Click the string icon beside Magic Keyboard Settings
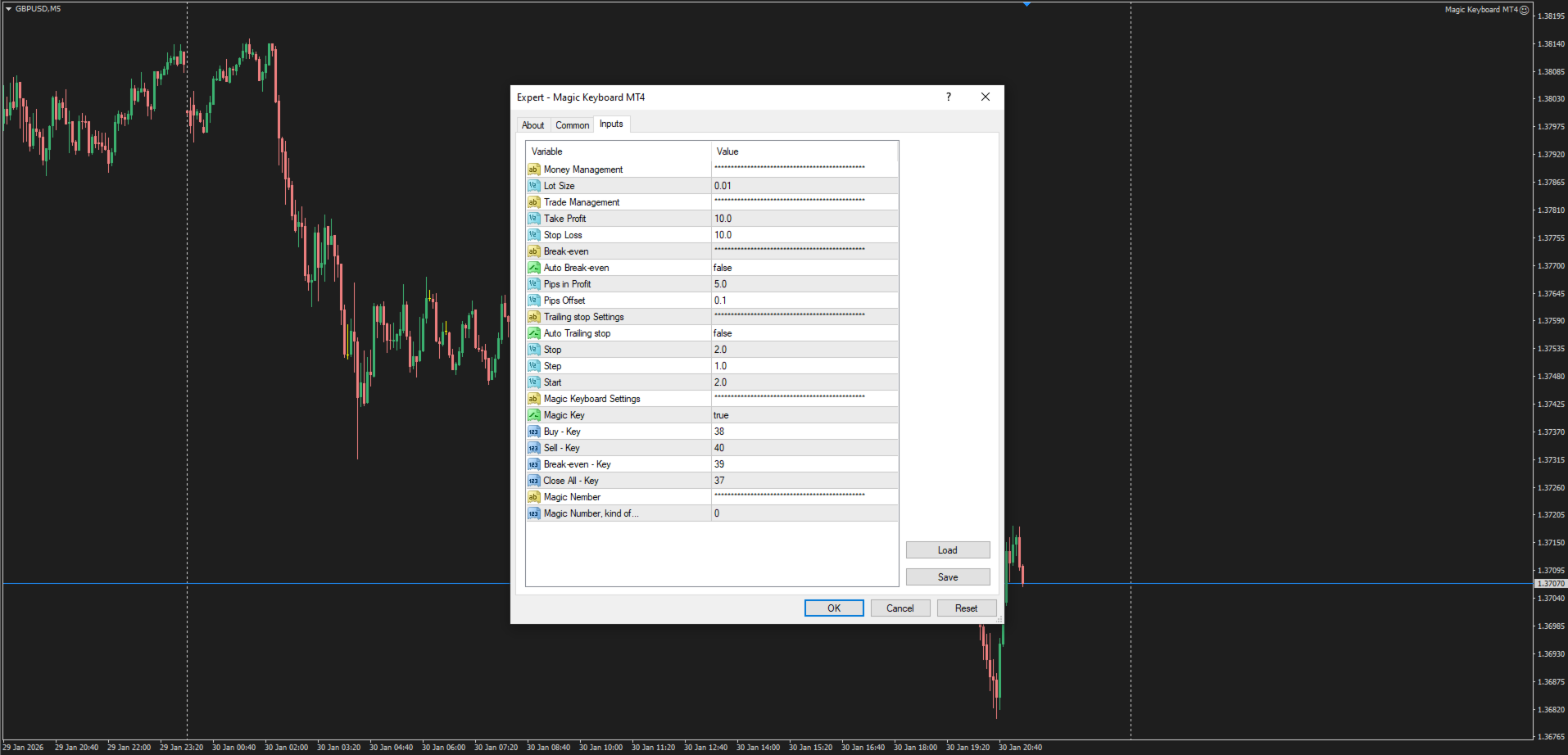This screenshot has height=755, width=1568. pos(533,399)
